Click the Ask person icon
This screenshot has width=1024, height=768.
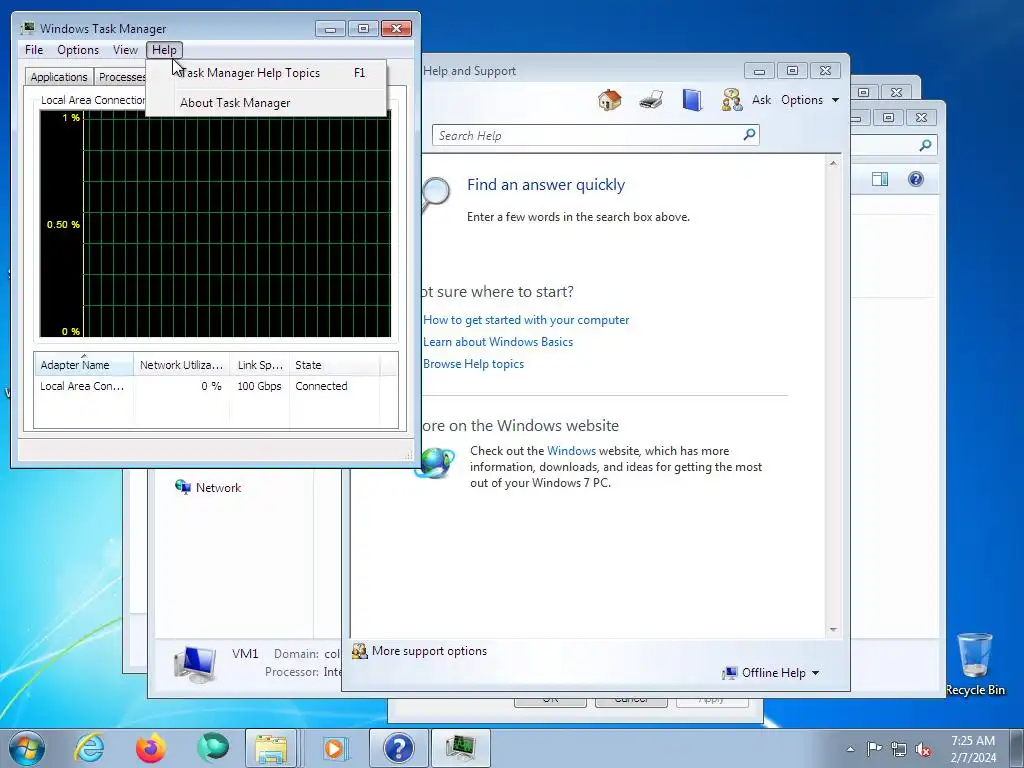[x=732, y=100]
